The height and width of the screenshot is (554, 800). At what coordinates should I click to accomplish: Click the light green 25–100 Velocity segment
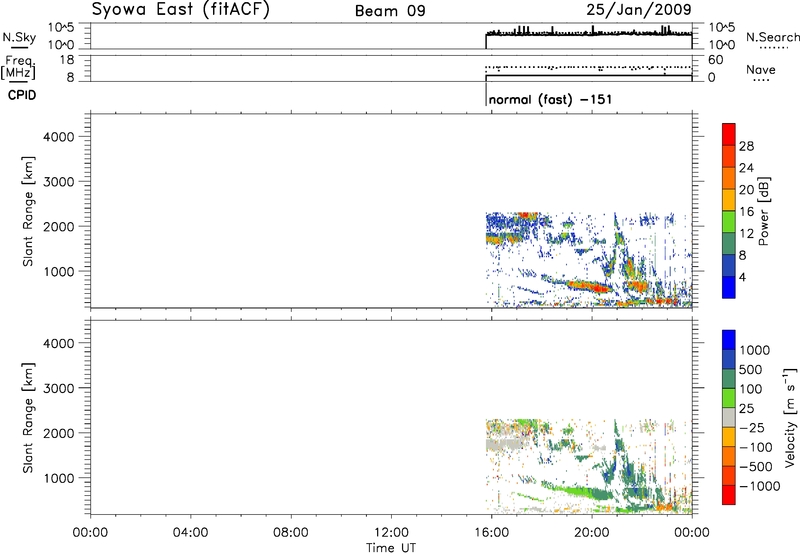[729, 398]
